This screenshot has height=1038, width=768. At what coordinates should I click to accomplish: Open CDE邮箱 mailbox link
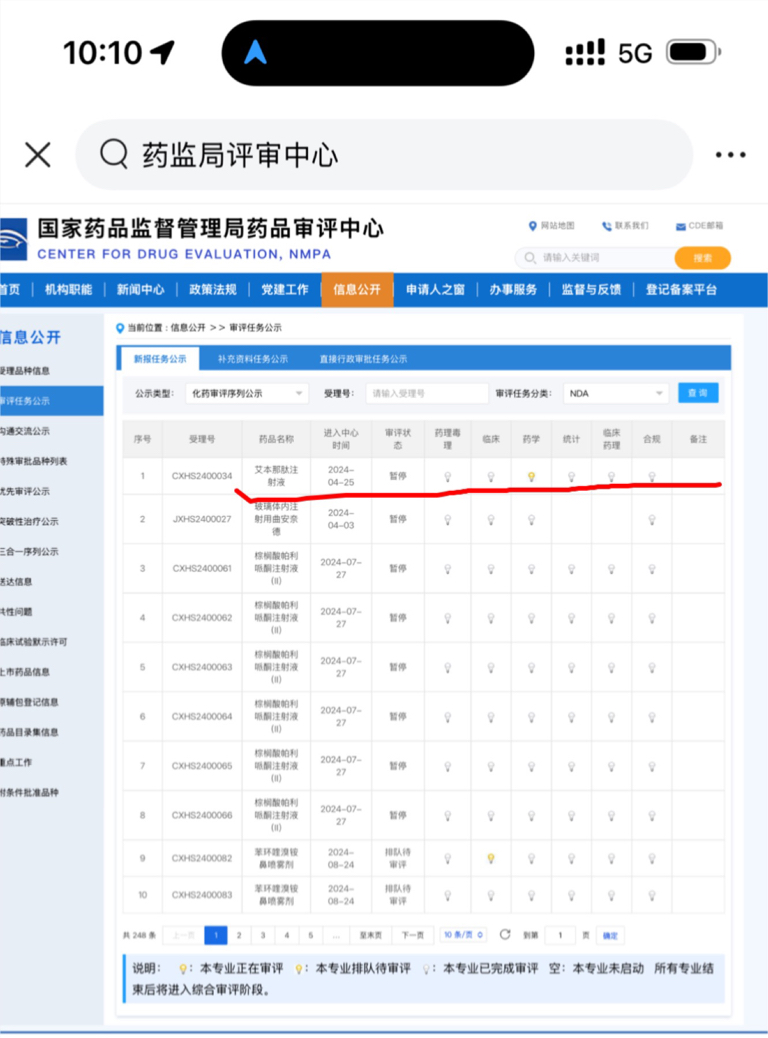699,226
